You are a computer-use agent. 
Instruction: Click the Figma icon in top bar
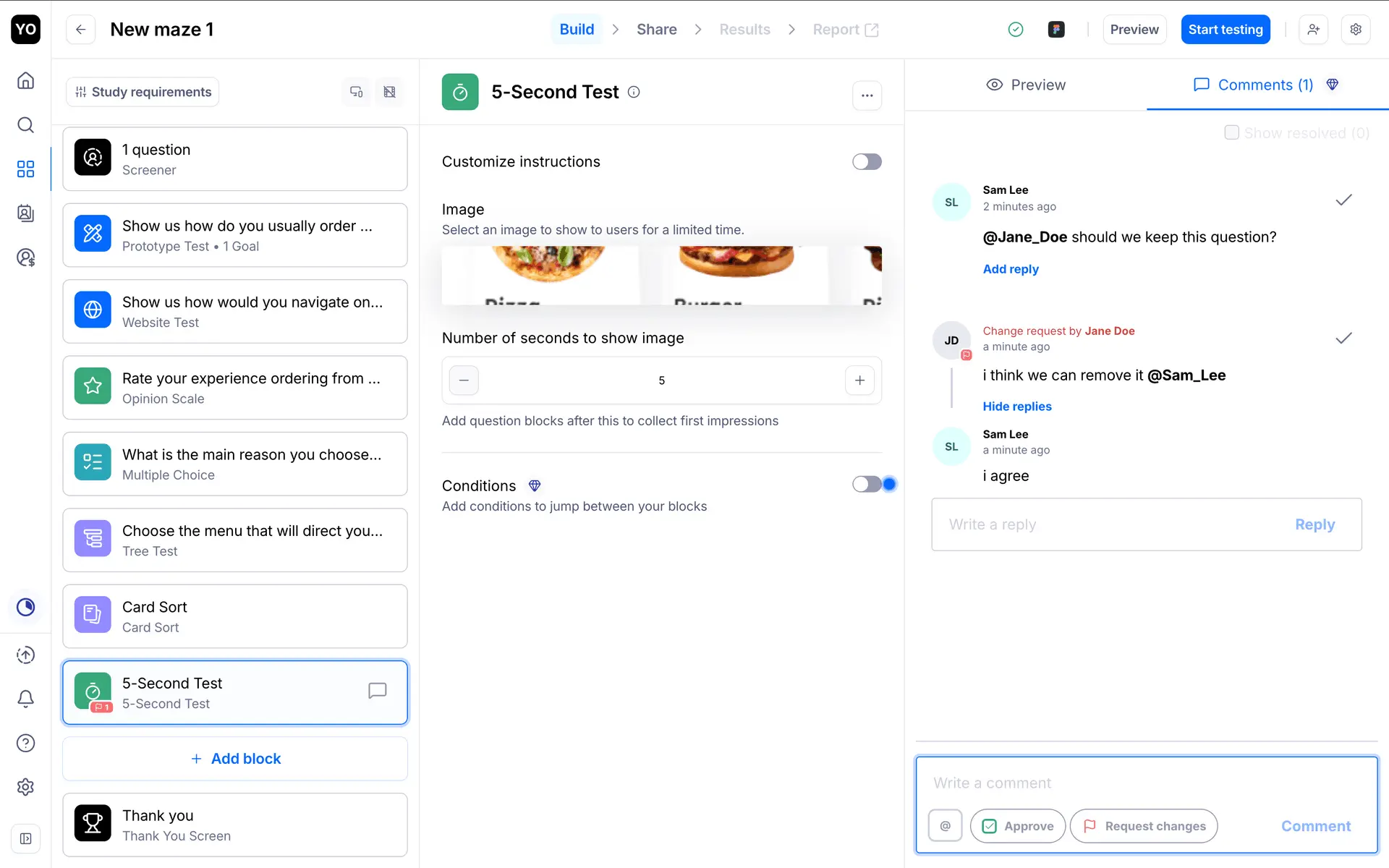point(1056,30)
